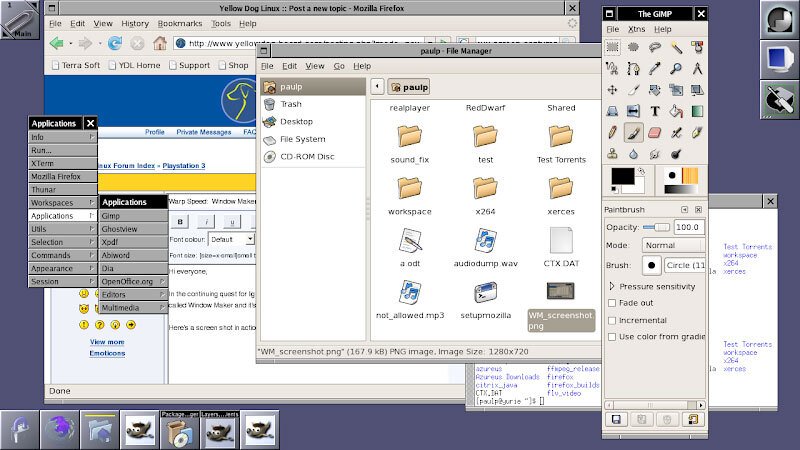Enable Use color from gradient option

[x=612, y=337]
